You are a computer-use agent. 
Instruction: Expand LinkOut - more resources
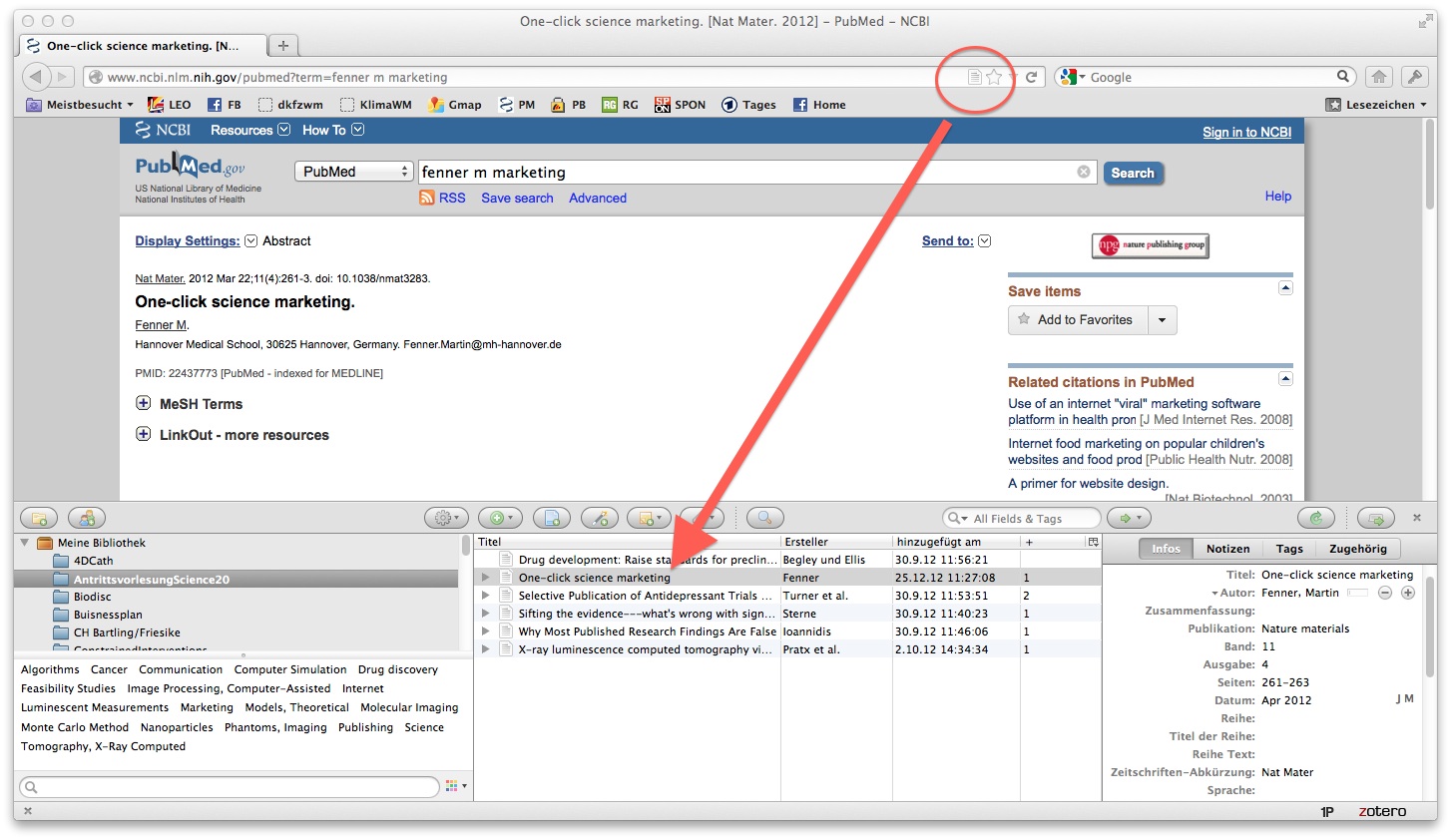click(x=143, y=434)
